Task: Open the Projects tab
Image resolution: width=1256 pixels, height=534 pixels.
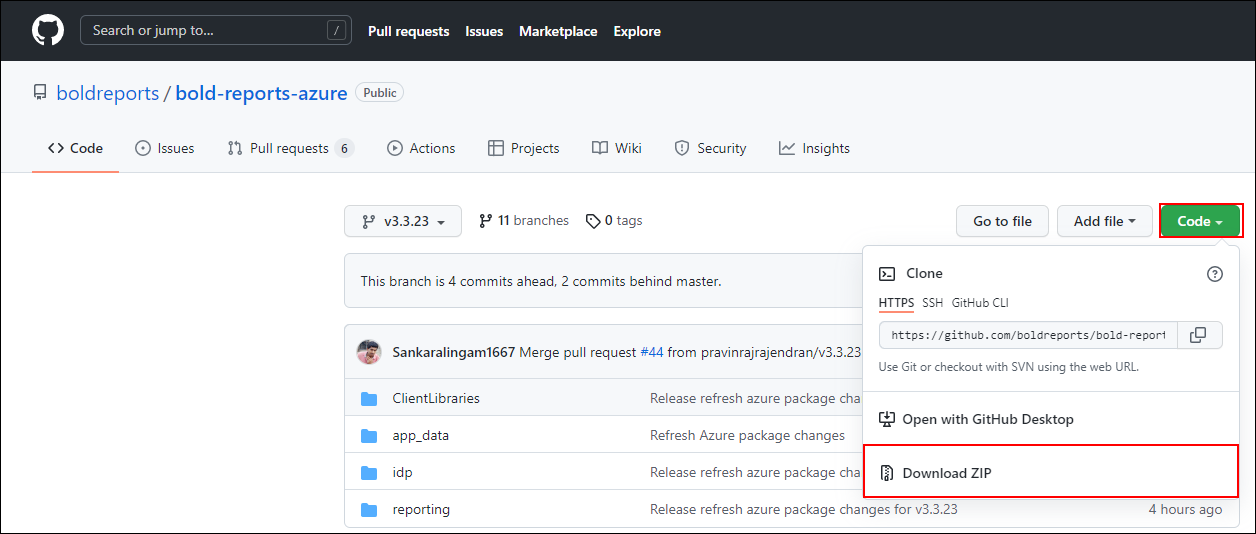Action: (x=523, y=148)
